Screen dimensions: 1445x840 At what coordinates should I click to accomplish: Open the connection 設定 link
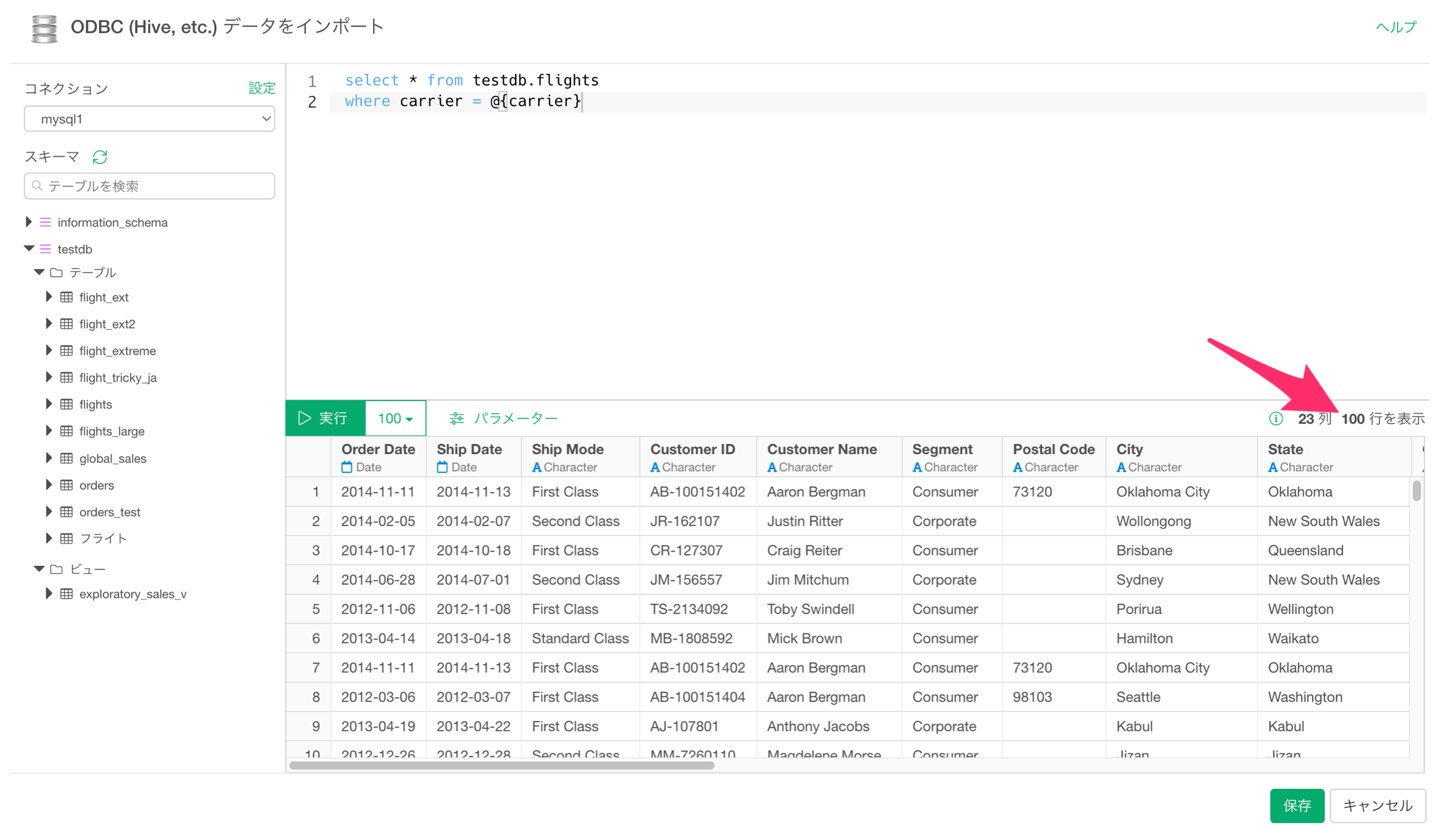[262, 89]
